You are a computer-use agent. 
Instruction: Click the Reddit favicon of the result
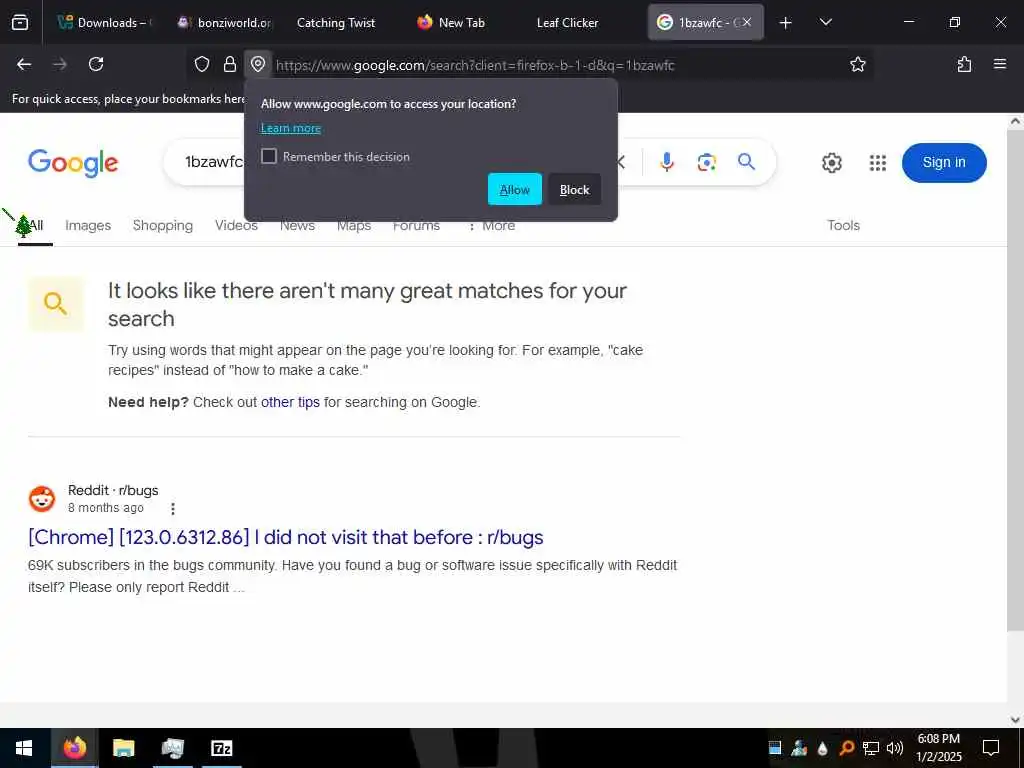pos(42,499)
